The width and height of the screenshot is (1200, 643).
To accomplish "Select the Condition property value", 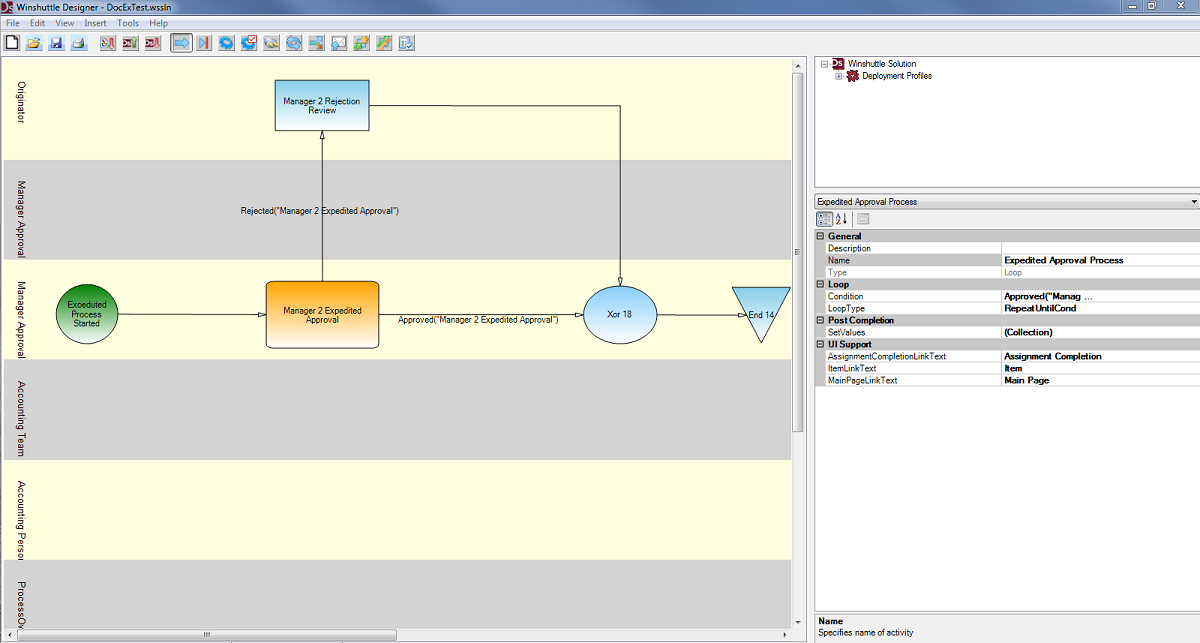I will coord(1100,296).
